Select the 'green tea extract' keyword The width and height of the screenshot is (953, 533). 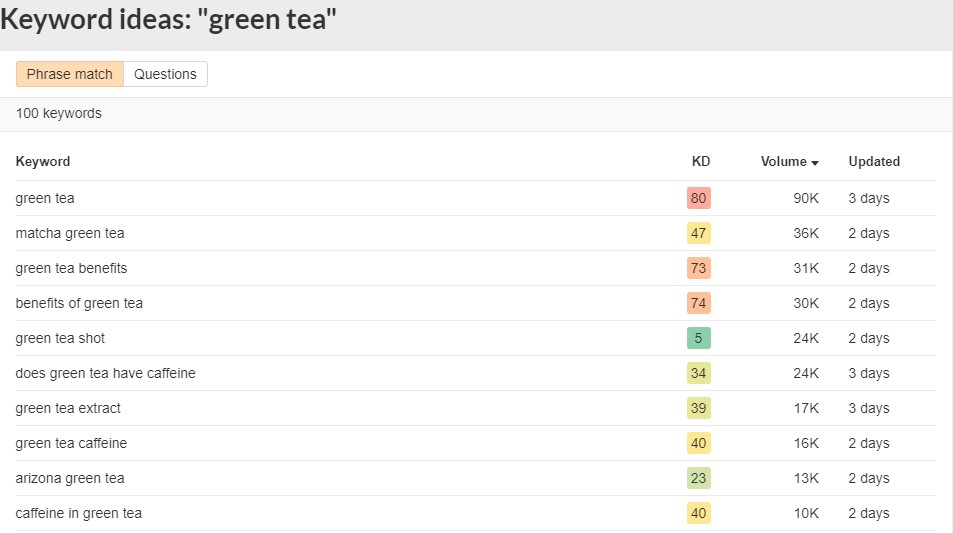(68, 408)
